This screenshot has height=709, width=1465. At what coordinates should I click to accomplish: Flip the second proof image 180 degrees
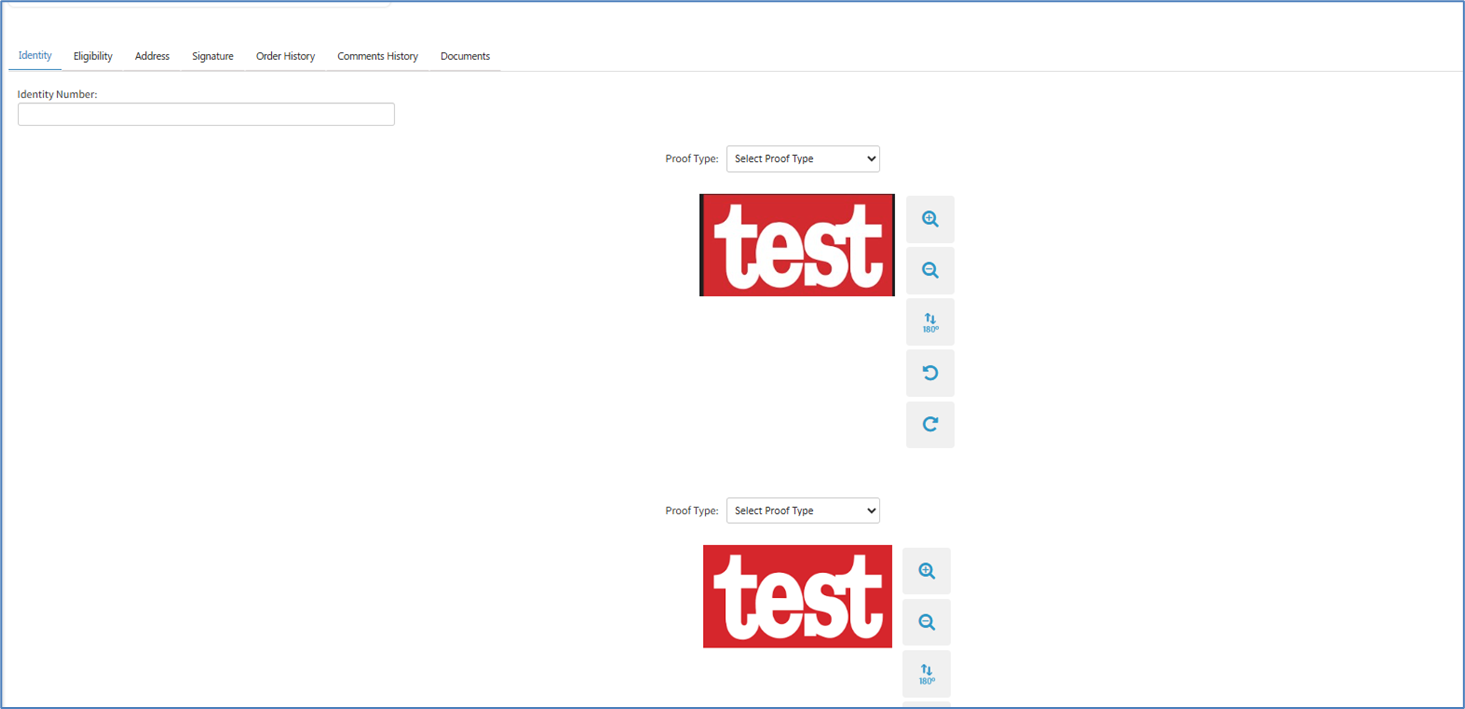tap(926, 674)
